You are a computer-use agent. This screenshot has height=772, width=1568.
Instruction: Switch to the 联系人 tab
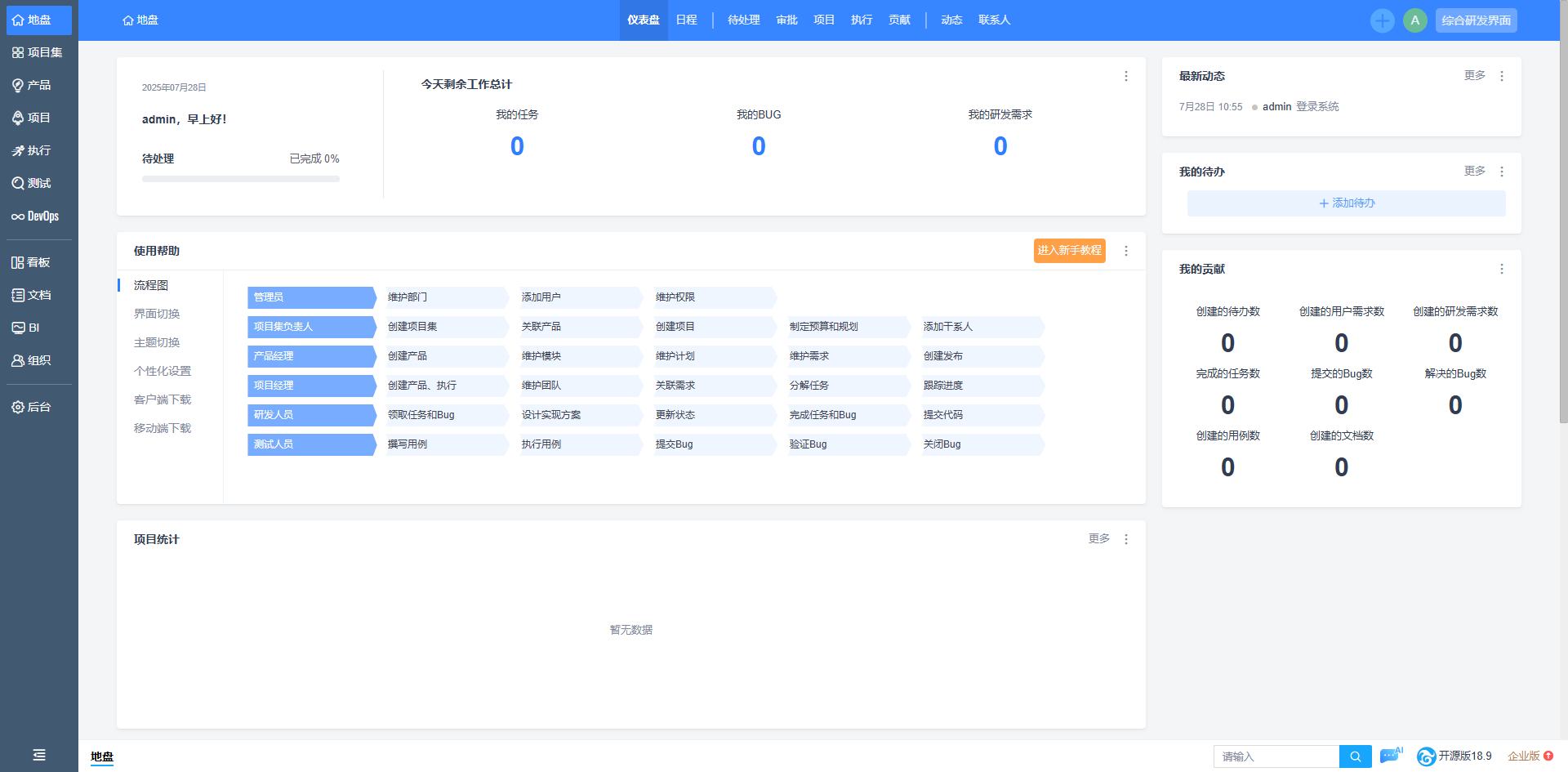pos(994,20)
